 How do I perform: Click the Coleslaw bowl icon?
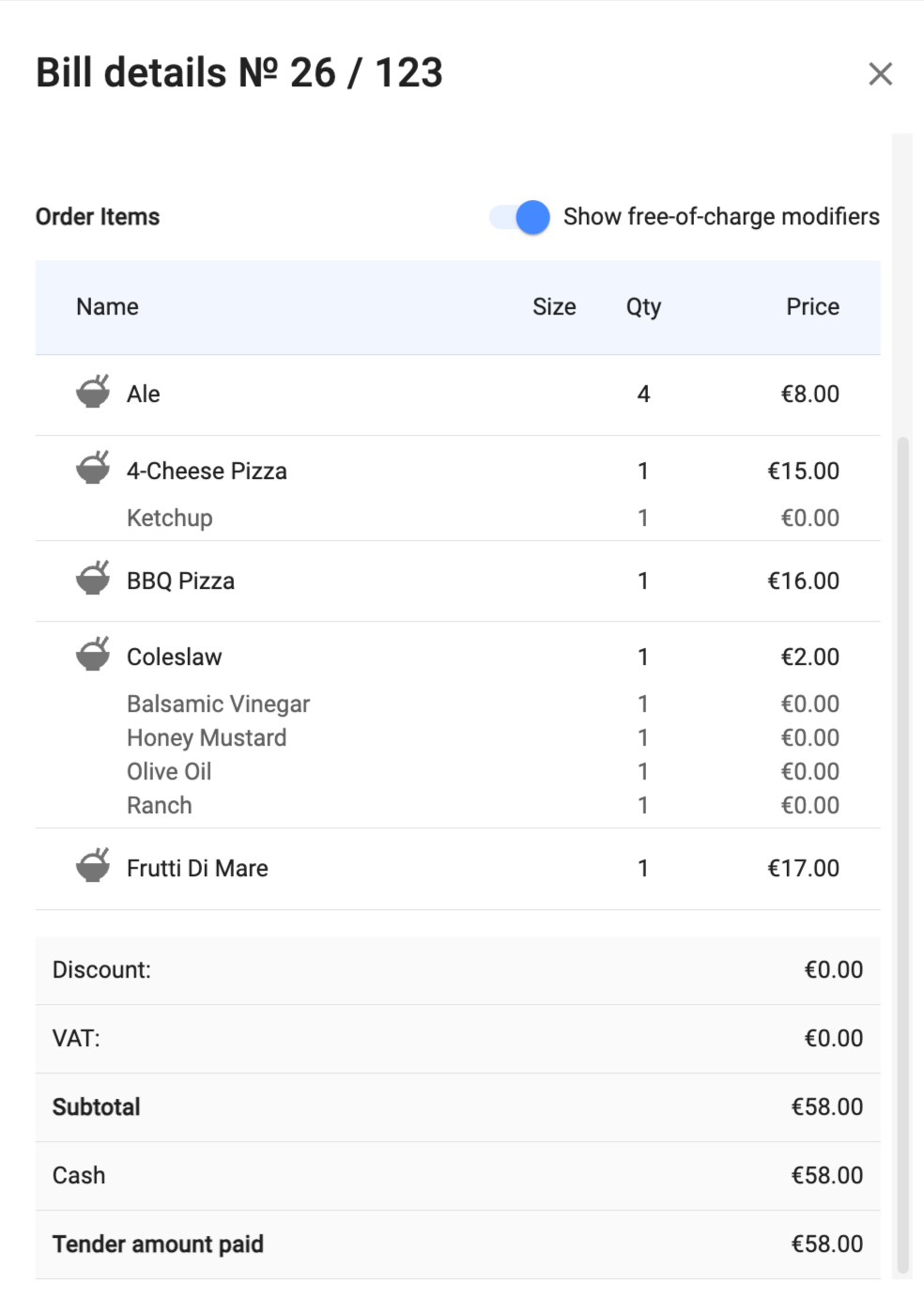click(x=93, y=655)
